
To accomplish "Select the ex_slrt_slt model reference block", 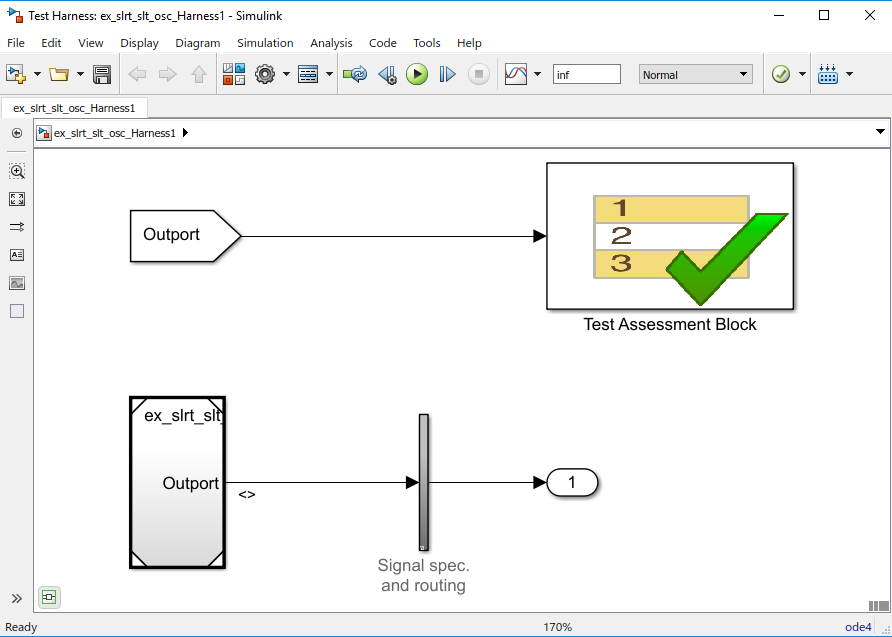I will click(x=177, y=482).
